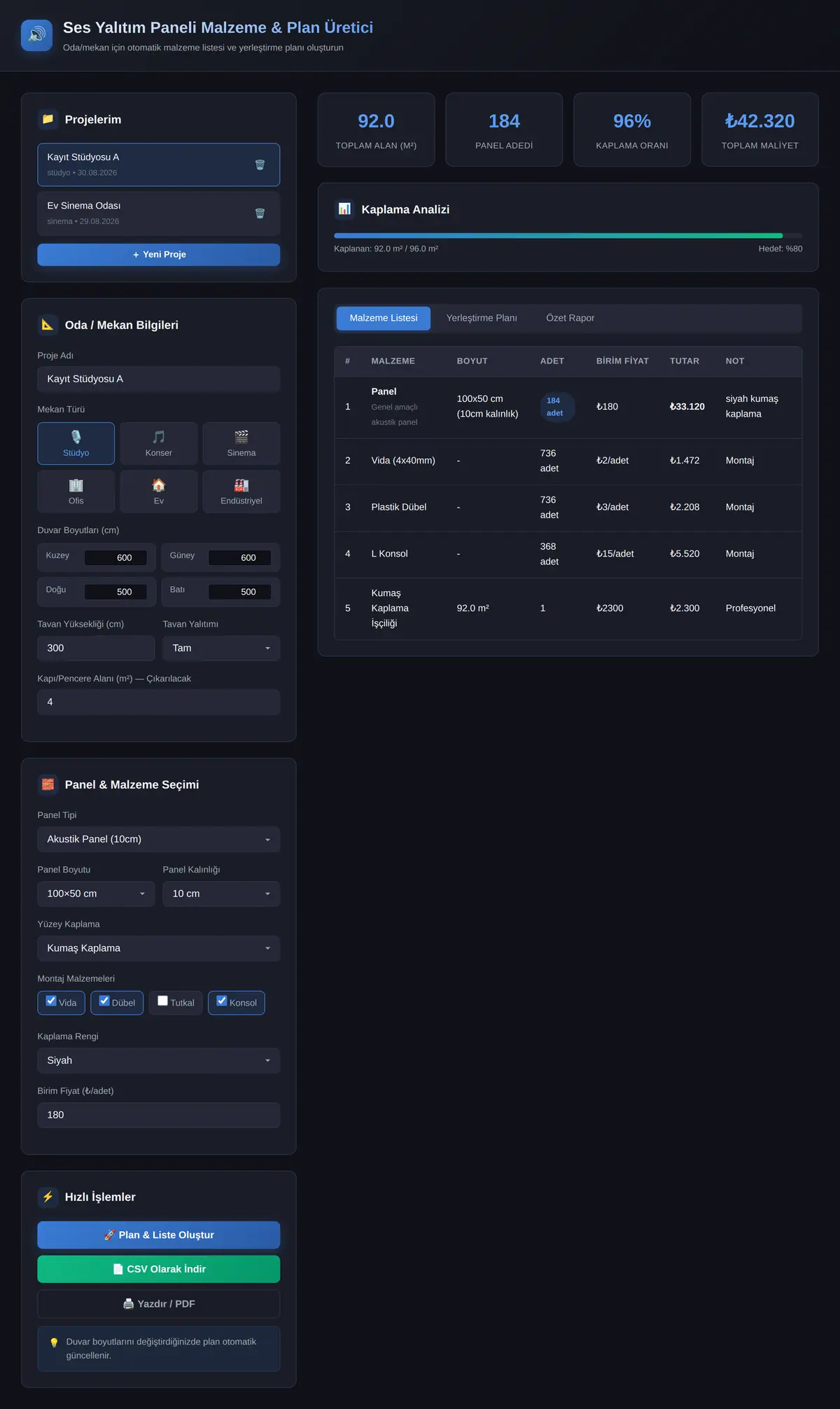This screenshot has width=840, height=1409.
Task: Click the Plan & Liste Oluştur button
Action: pos(159,1235)
